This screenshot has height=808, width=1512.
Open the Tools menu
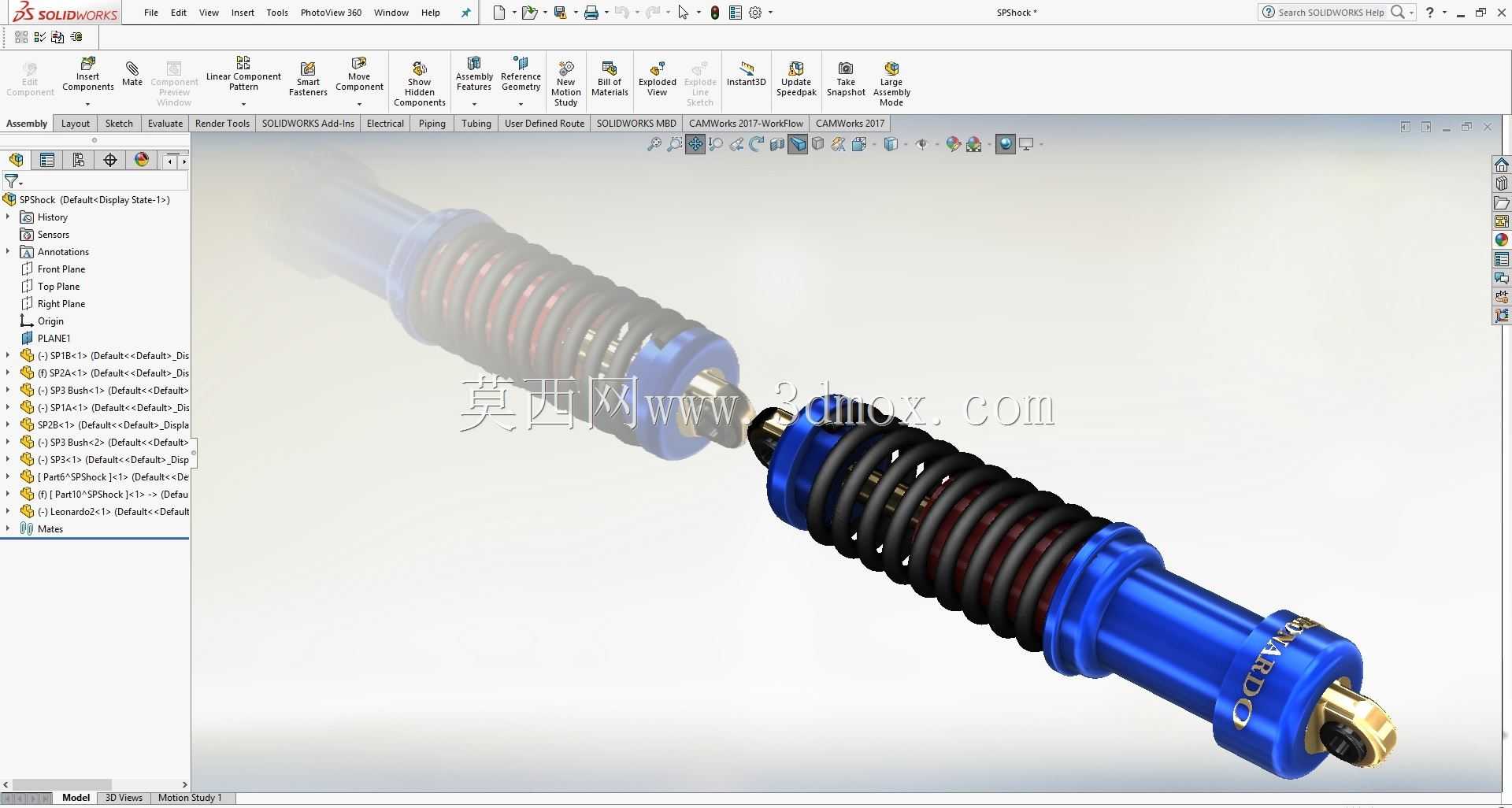pos(277,13)
